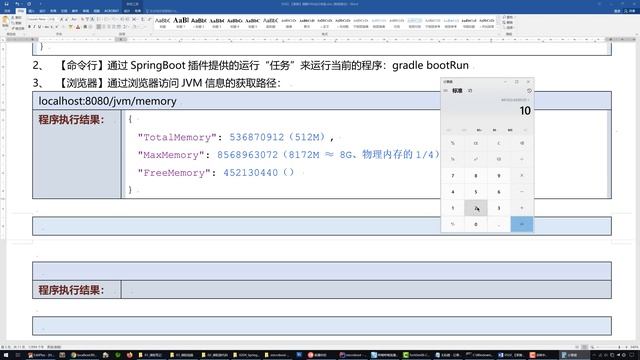Click digit 0 in calculator

[476, 224]
